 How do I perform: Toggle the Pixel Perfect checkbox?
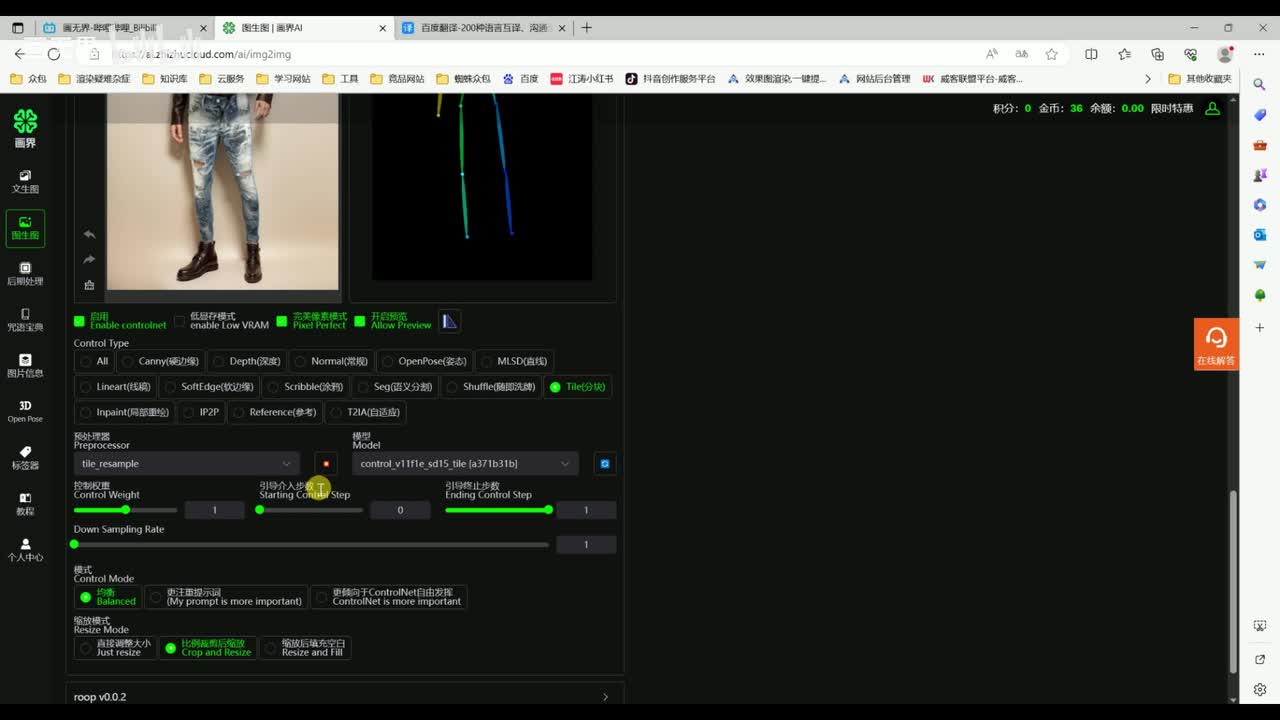tap(282, 321)
